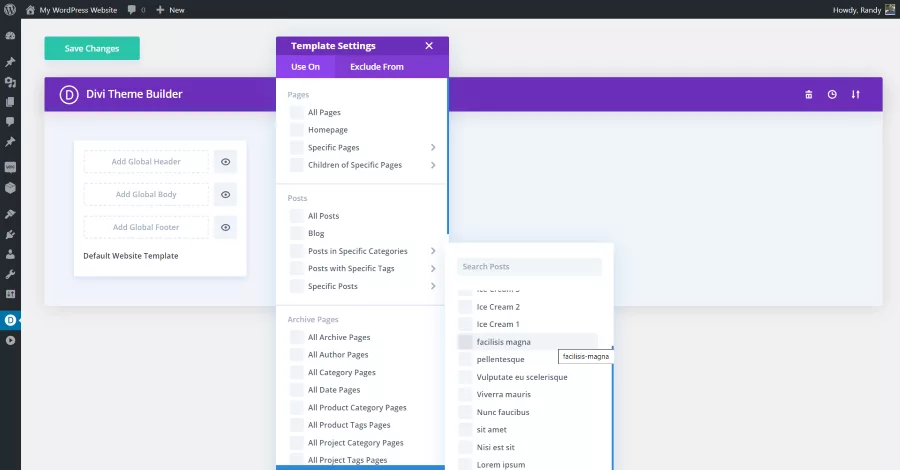Open Howdy, Randy account link
The height and width of the screenshot is (470, 900).
857,10
